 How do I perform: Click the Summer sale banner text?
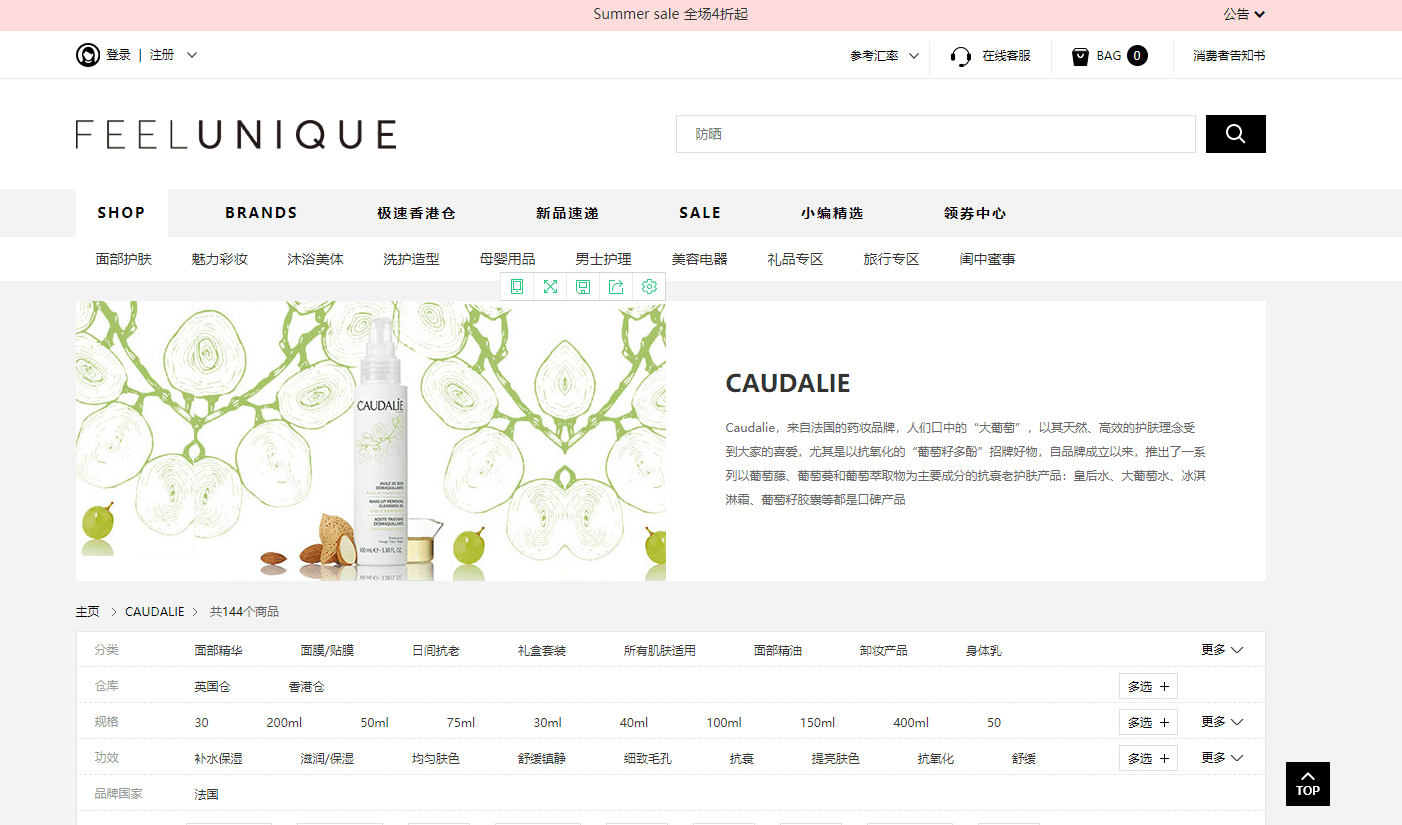tap(671, 14)
